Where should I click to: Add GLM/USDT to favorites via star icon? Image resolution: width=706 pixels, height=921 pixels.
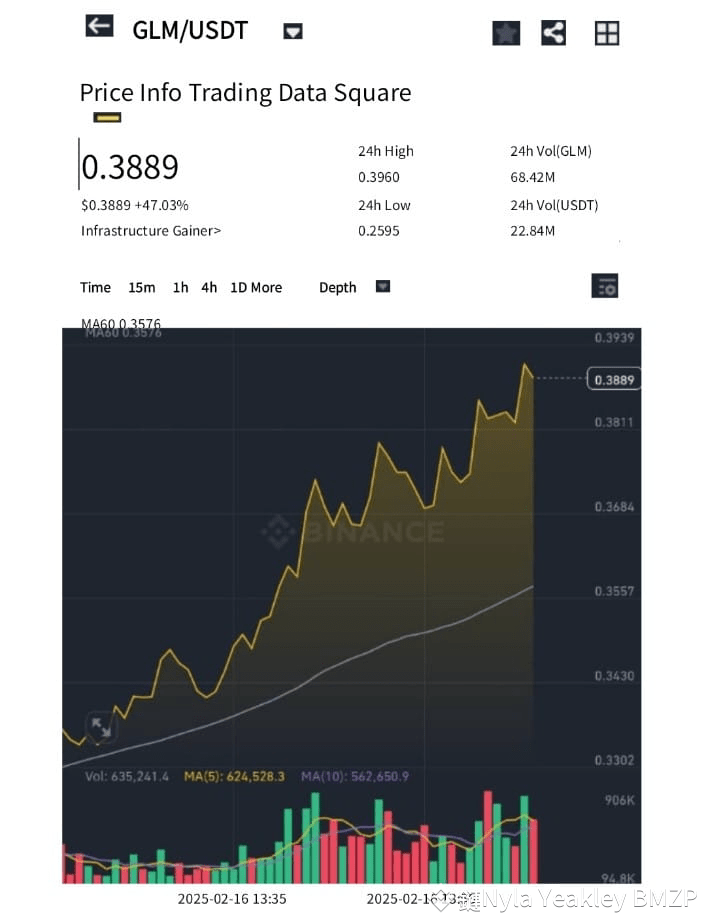[505, 32]
